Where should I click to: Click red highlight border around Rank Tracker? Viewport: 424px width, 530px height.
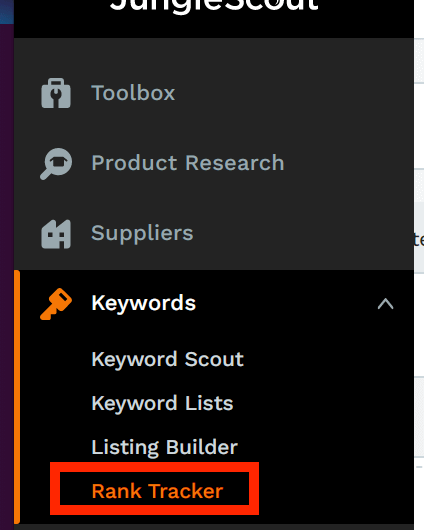coord(155,467)
